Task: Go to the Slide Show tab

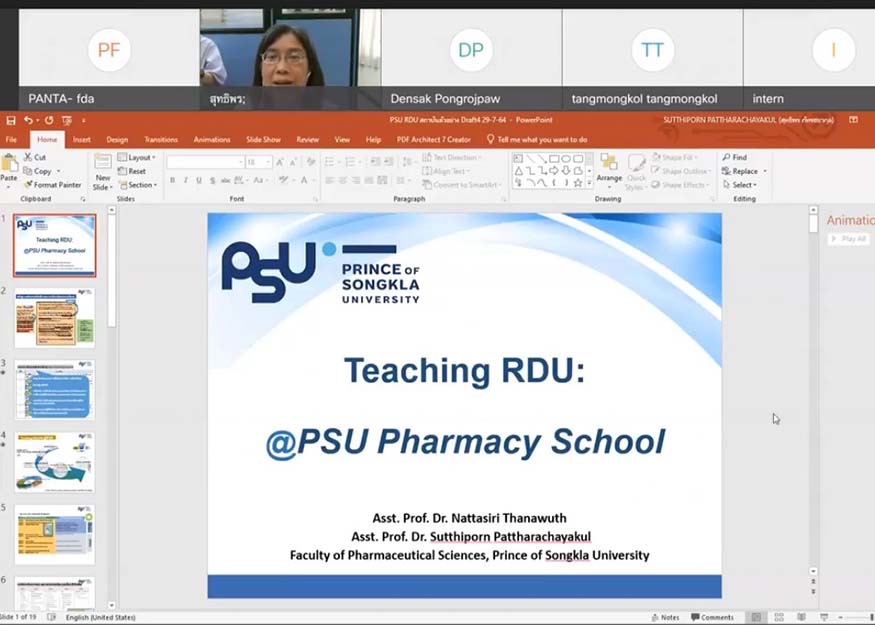Action: (263, 140)
